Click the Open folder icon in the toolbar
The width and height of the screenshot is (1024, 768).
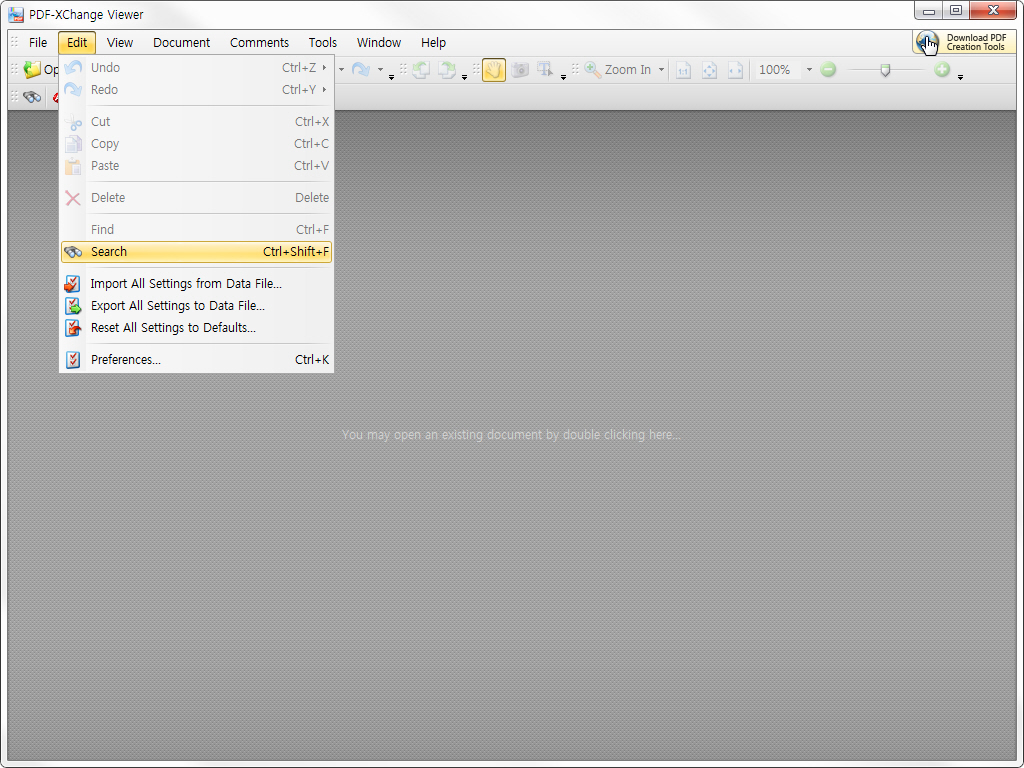point(32,69)
